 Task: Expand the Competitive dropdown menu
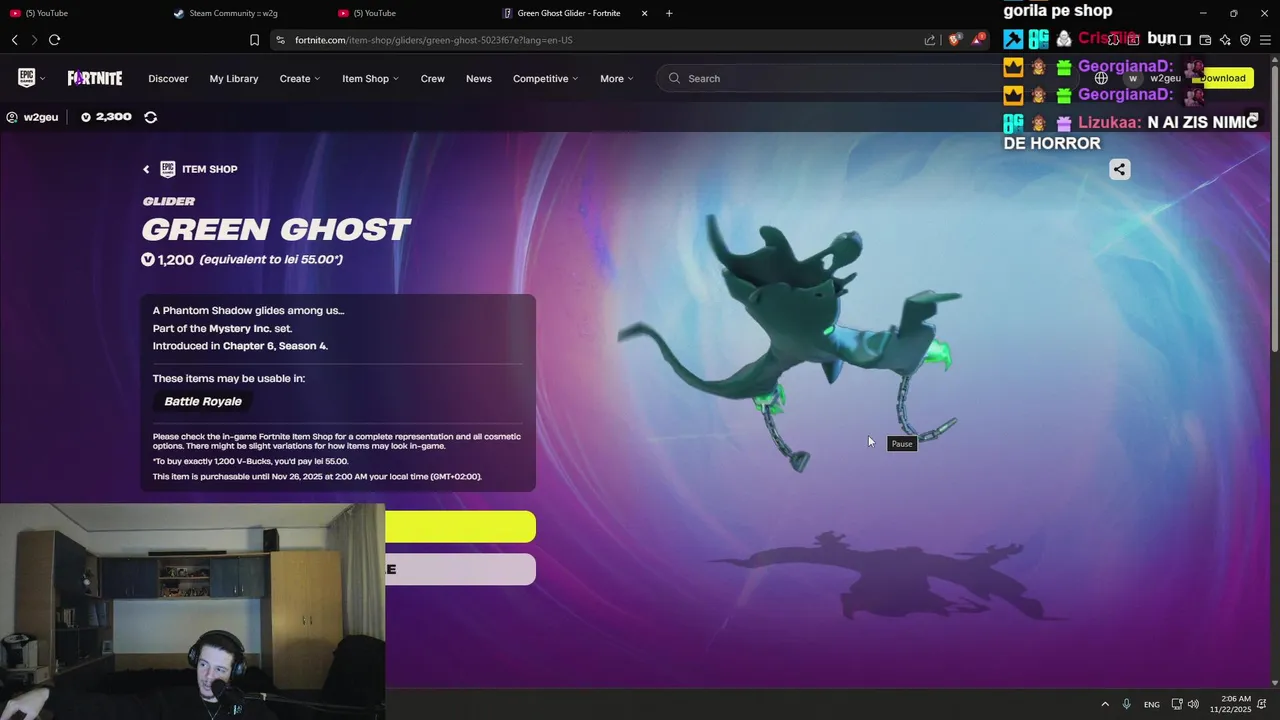click(x=545, y=78)
